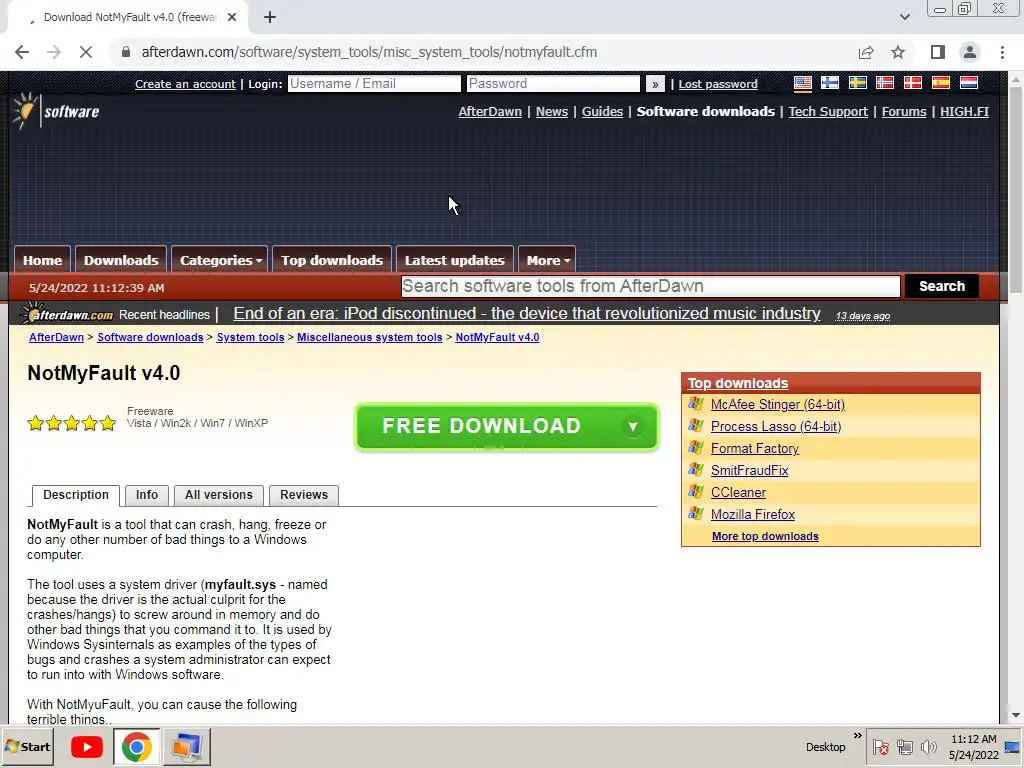Click the icon beside CCleaner
Viewport: 1024px width, 768px height.
[x=696, y=492]
